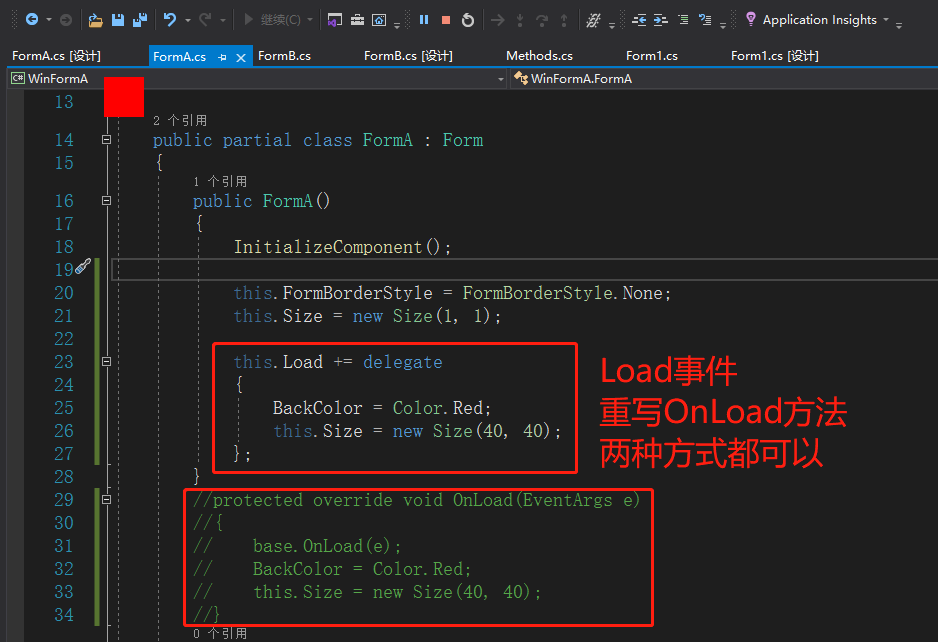Screen dimensions: 938x642
Task: Click the Step Out up-arrow icon
Action: click(x=564, y=20)
